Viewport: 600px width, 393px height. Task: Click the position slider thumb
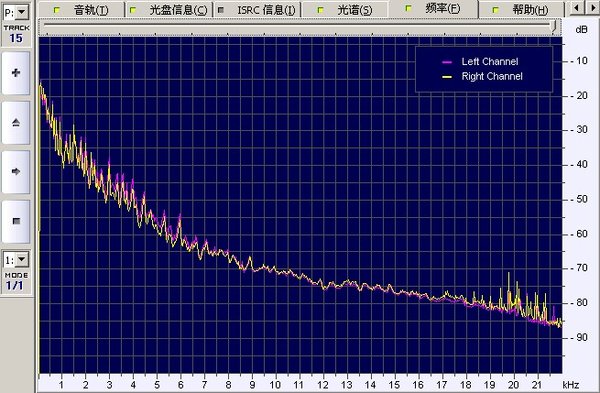click(x=553, y=26)
